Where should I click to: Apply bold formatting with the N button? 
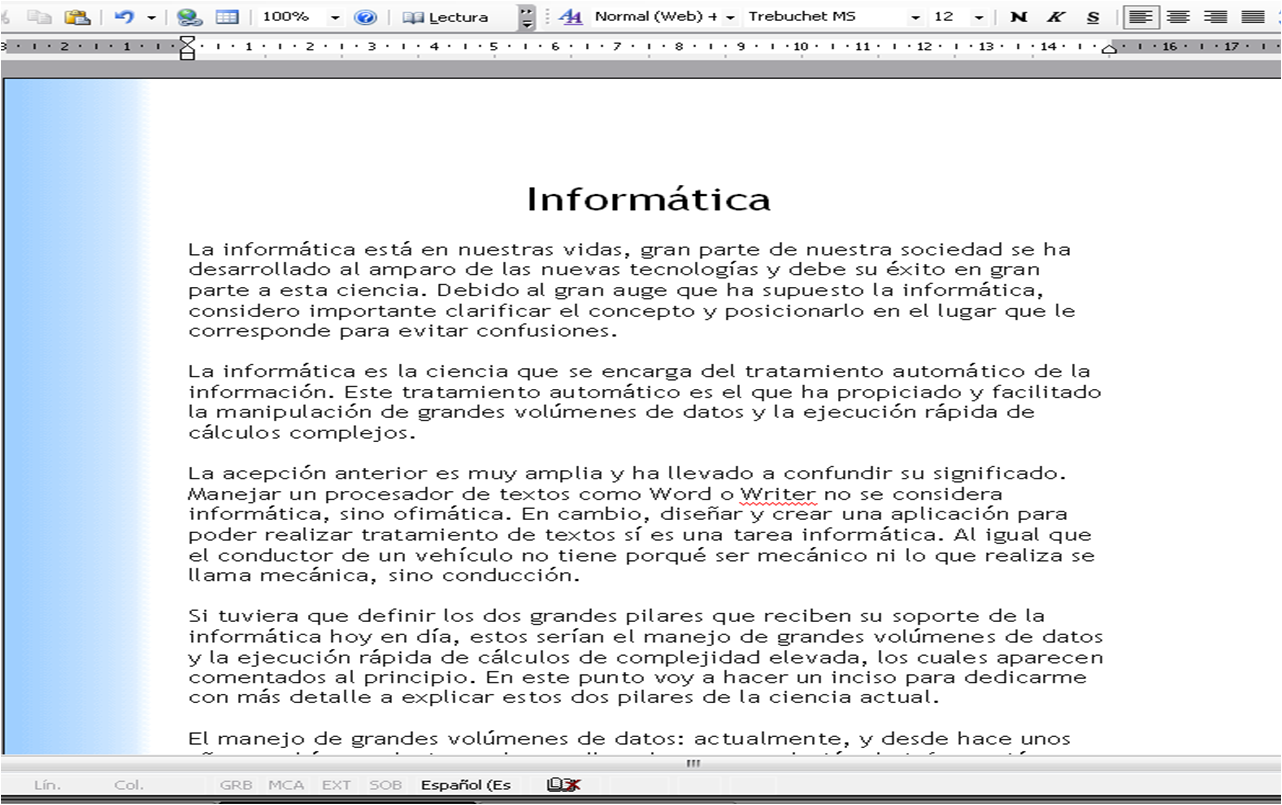pyautogui.click(x=1018, y=17)
